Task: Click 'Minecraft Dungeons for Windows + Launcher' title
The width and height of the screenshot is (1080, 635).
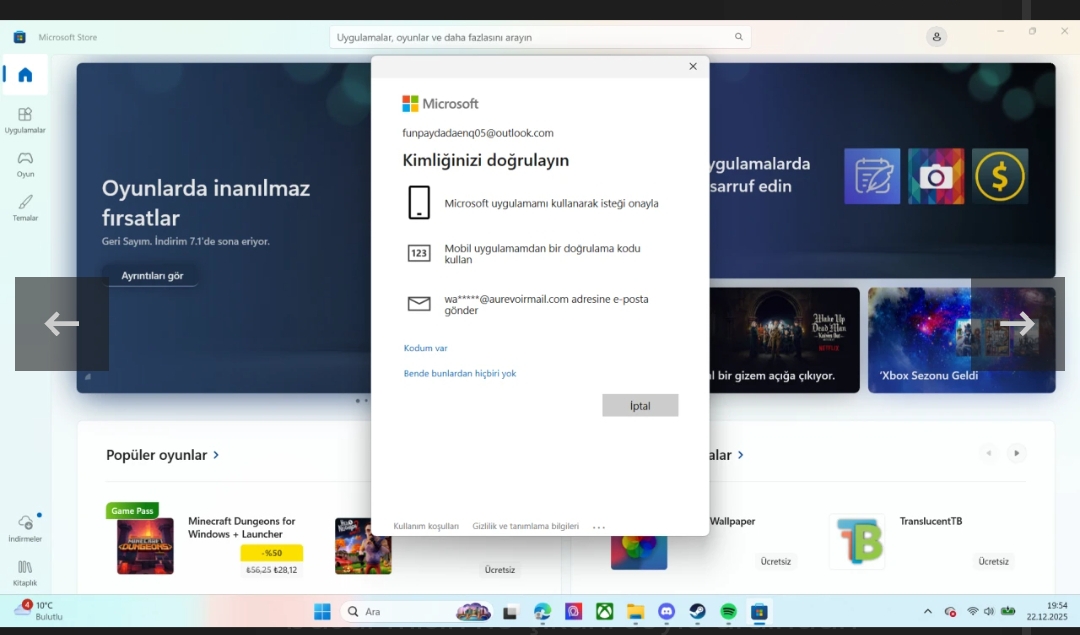Action: point(241,528)
